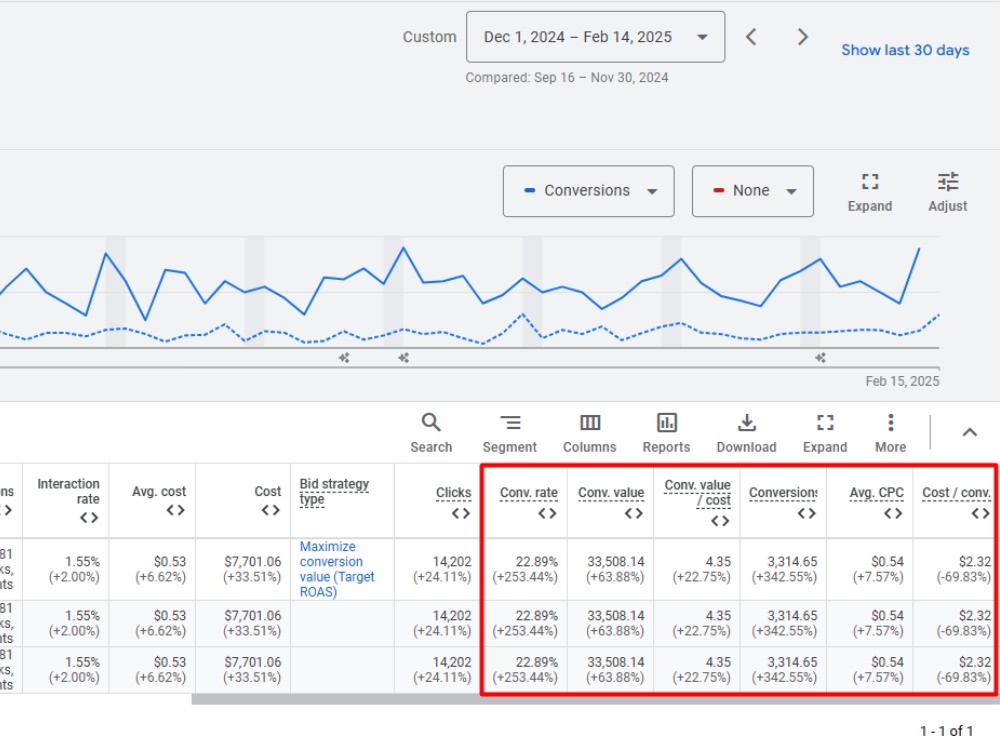The width and height of the screenshot is (1000, 750).
Task: Open the Conversions metric dropdown
Action: pyautogui.click(x=588, y=191)
